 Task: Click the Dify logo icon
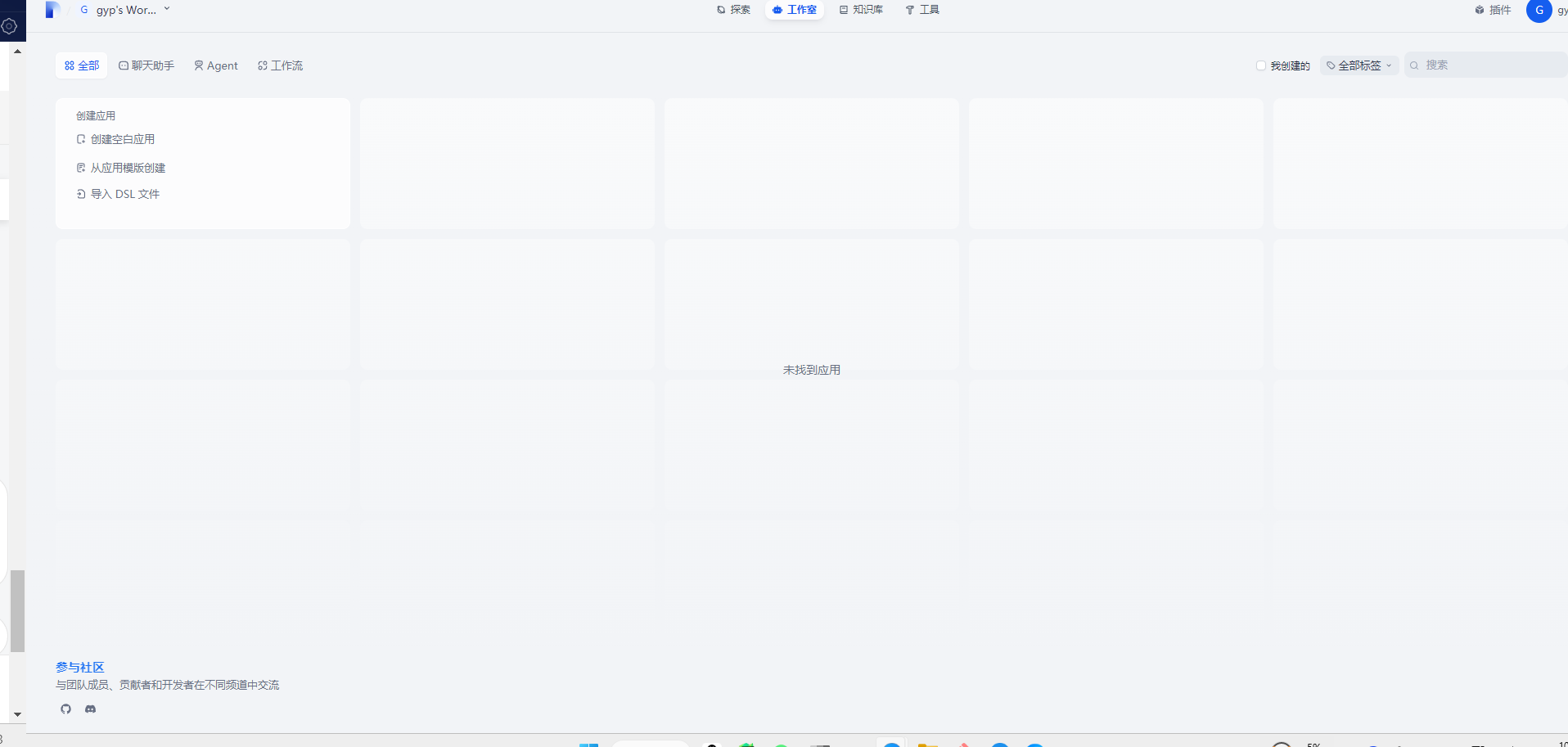click(x=52, y=10)
